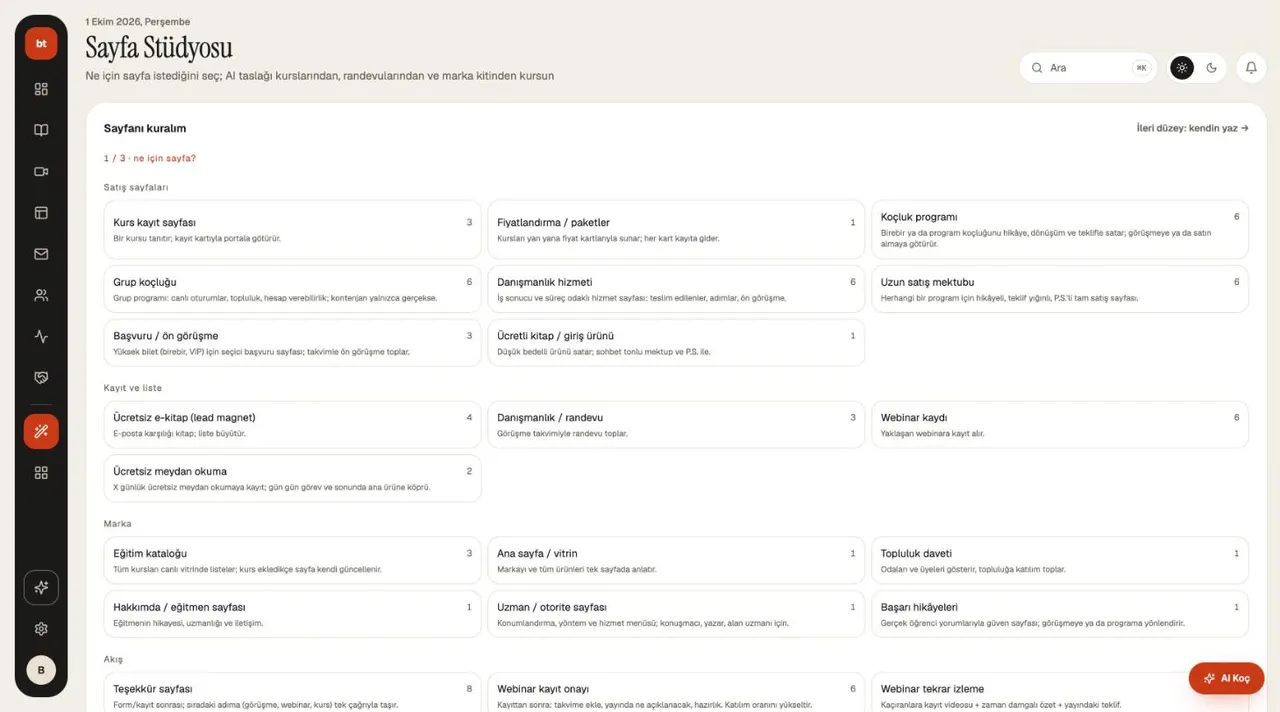Choose the 'Başvuru / ön görüşme' card
The height and width of the screenshot is (712, 1280).
[293, 343]
